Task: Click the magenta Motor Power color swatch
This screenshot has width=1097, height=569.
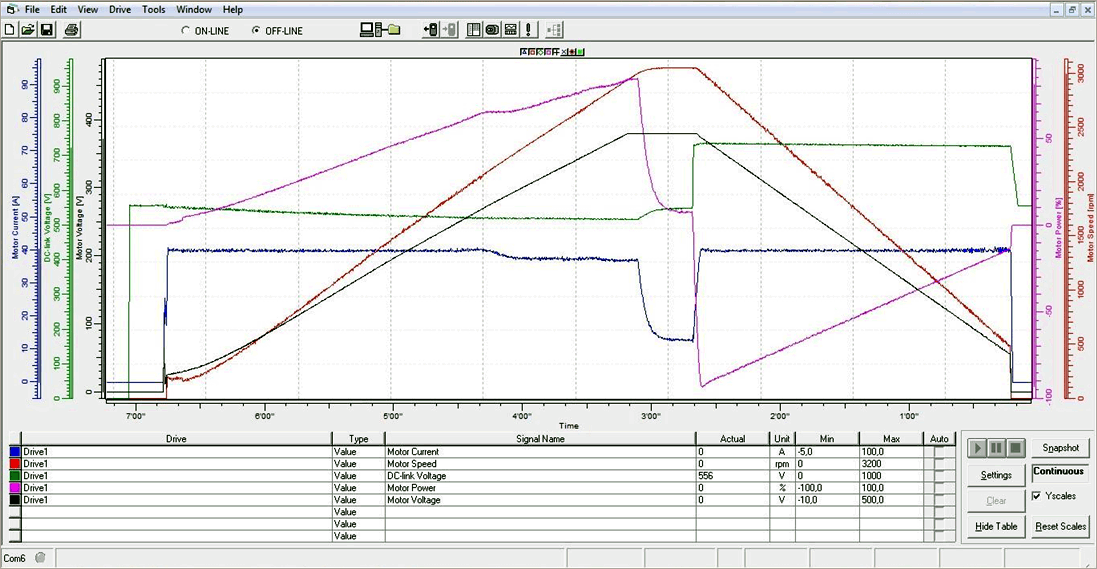Action: (15, 488)
